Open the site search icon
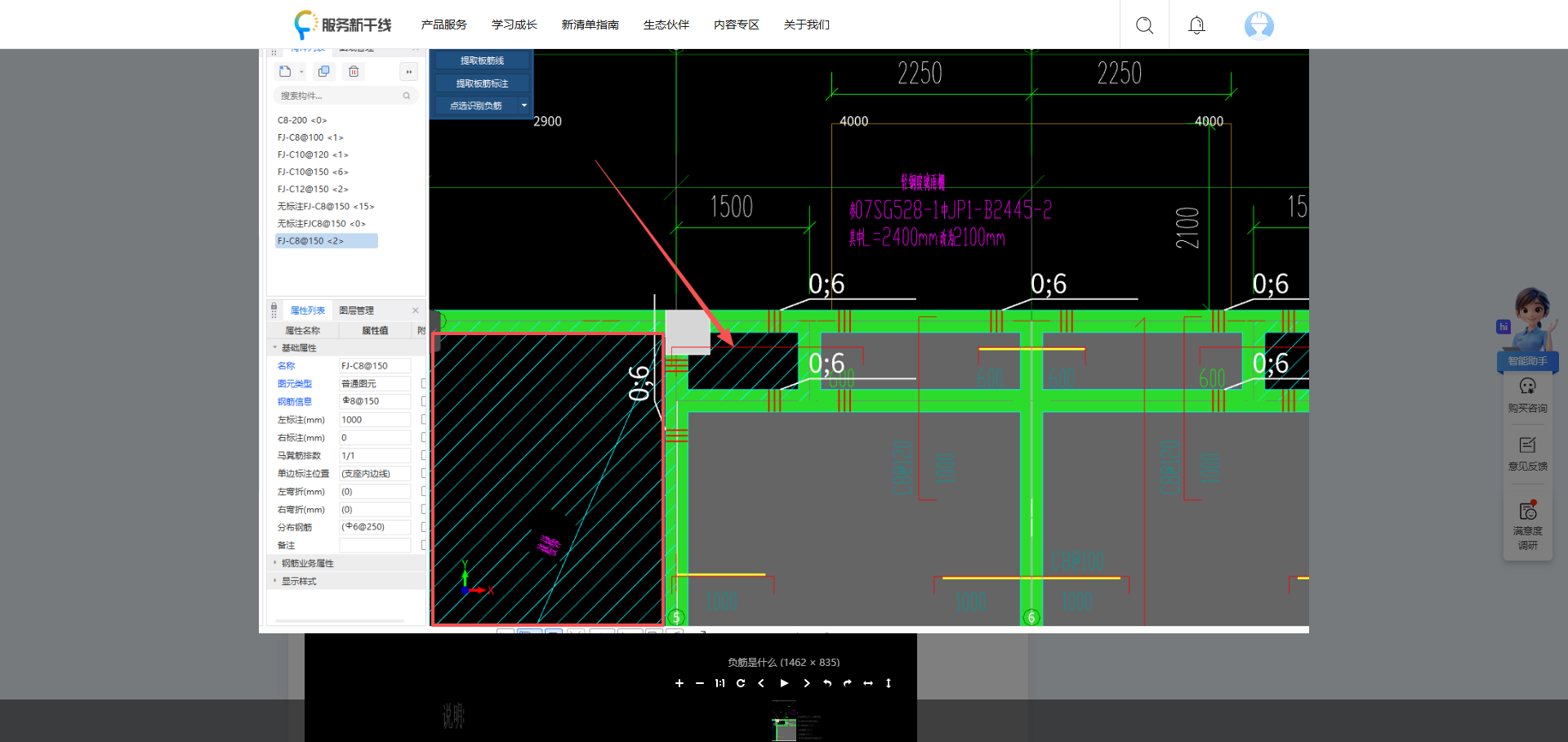The image size is (1568, 742). click(1144, 25)
